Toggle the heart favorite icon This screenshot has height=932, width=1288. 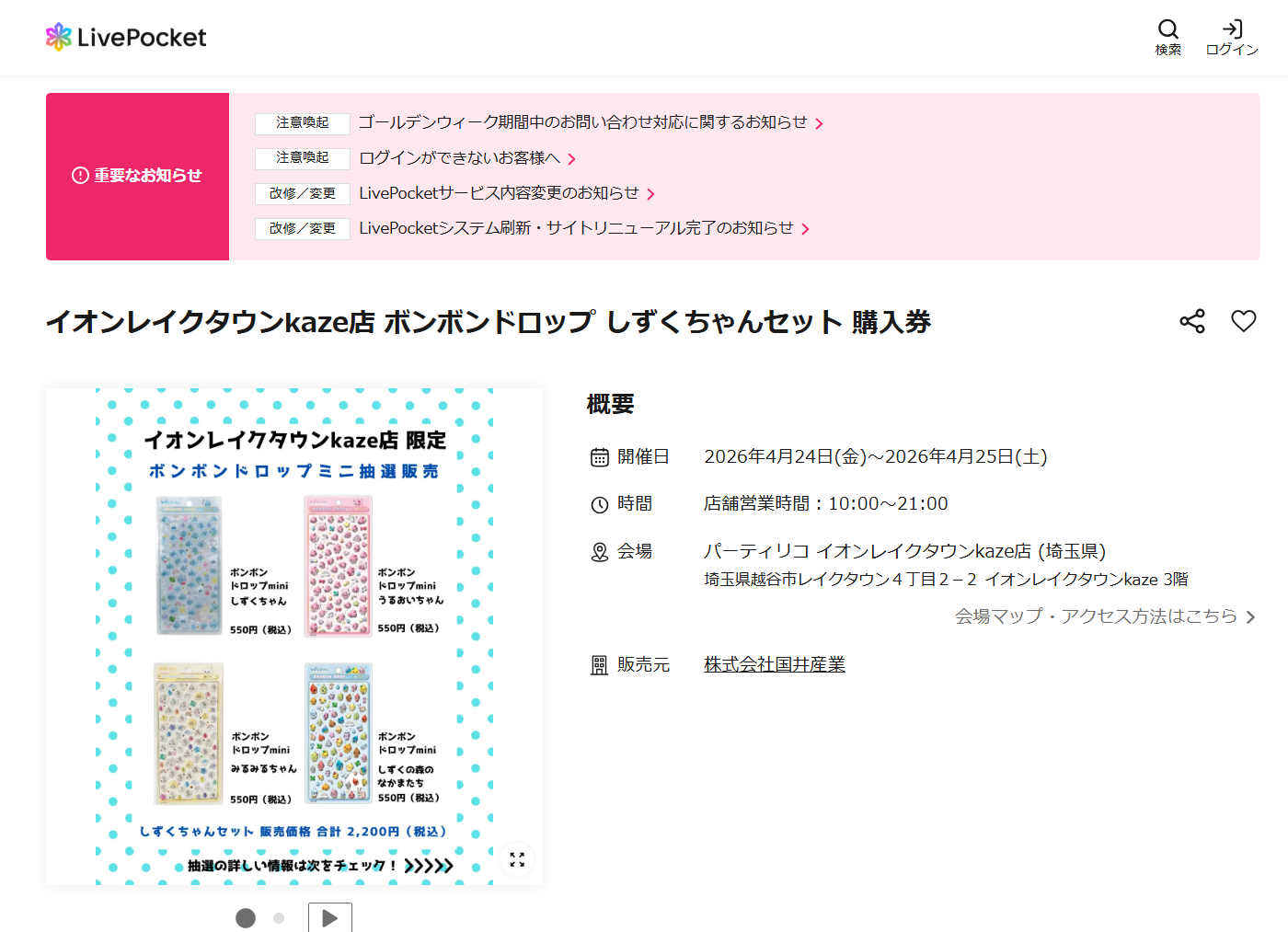pyautogui.click(x=1244, y=321)
